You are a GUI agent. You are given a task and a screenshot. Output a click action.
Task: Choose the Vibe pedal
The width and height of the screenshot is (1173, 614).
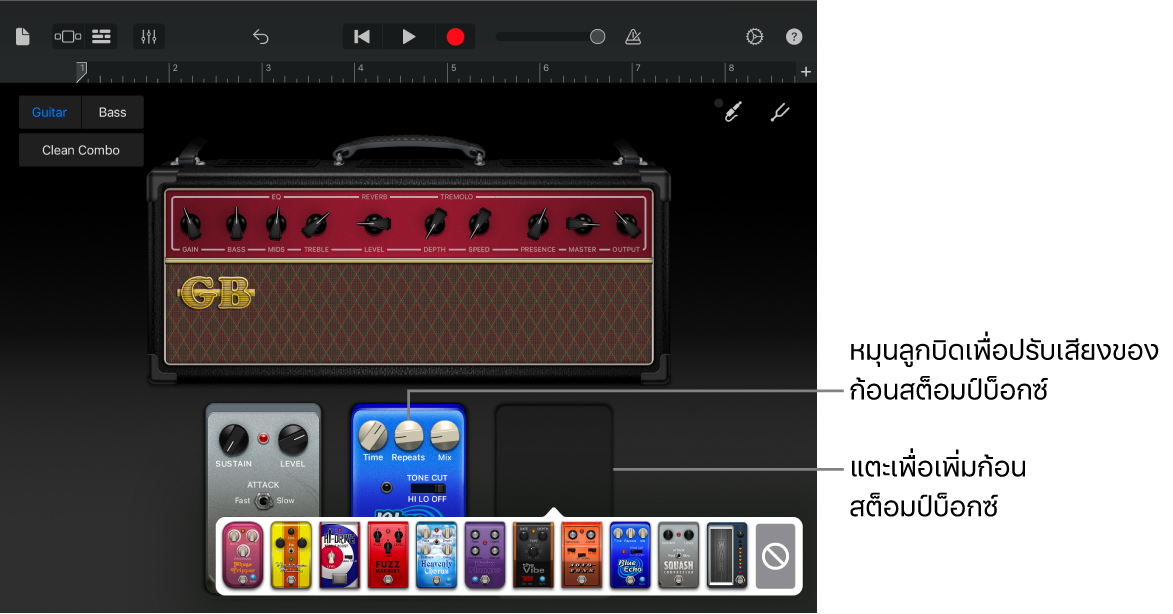click(x=533, y=556)
